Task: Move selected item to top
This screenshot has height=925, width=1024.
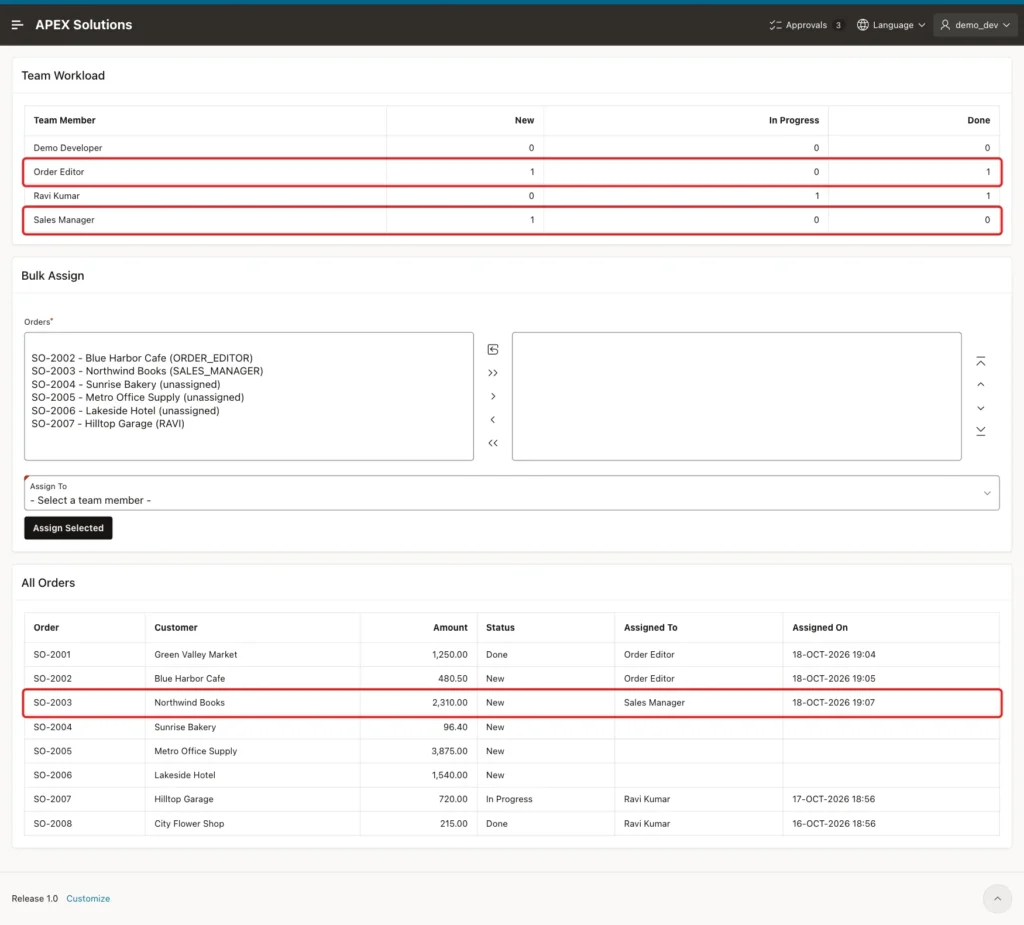Action: click(x=981, y=361)
